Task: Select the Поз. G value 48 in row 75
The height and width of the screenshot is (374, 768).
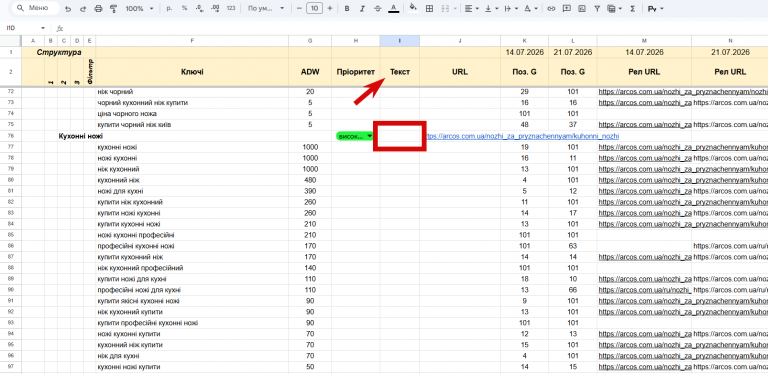Action: [525, 125]
